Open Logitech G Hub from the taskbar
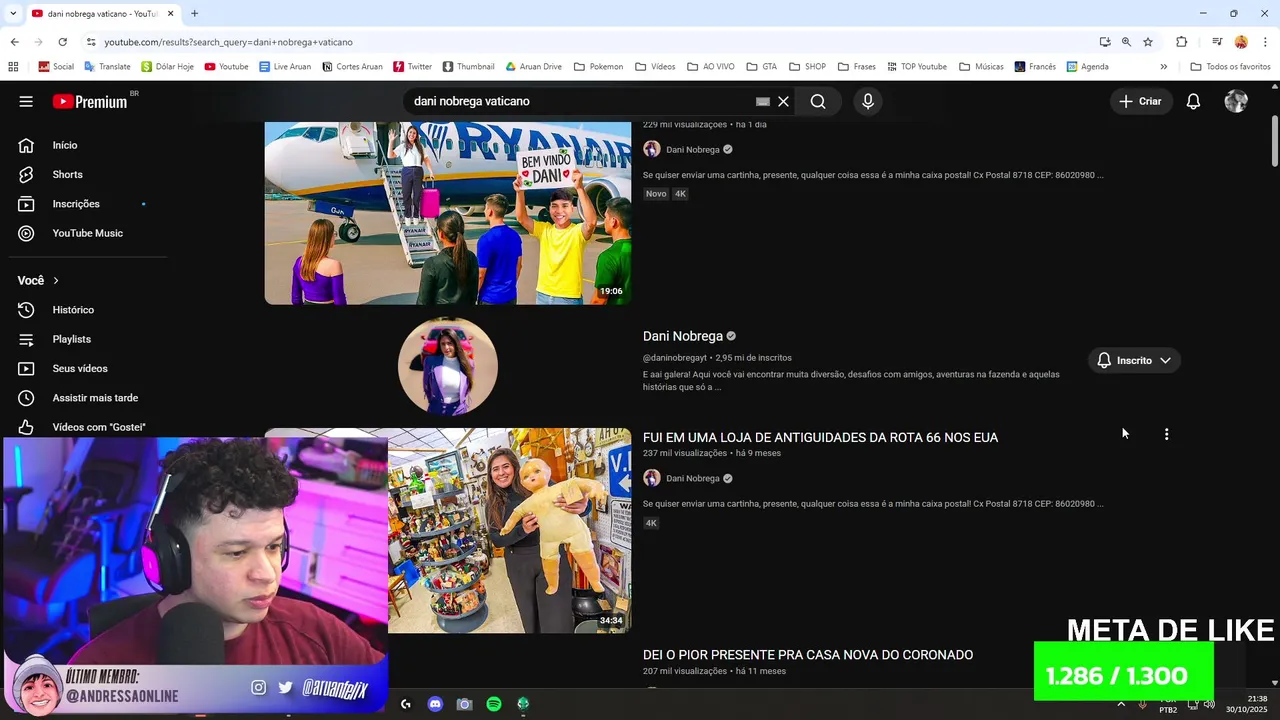The height and width of the screenshot is (720, 1280). pos(405,704)
